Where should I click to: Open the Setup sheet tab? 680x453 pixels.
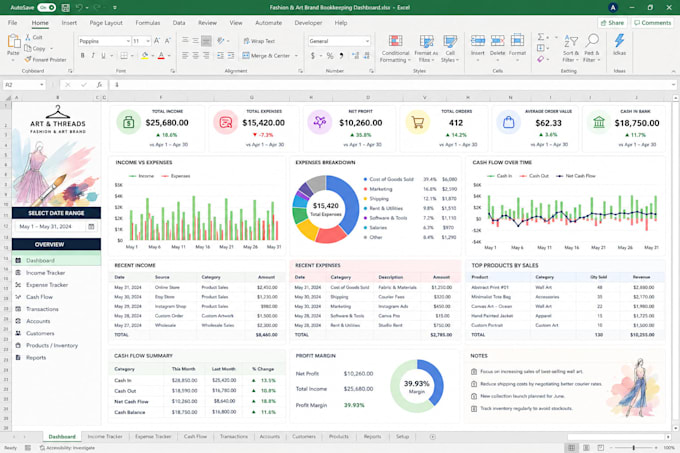coord(402,437)
